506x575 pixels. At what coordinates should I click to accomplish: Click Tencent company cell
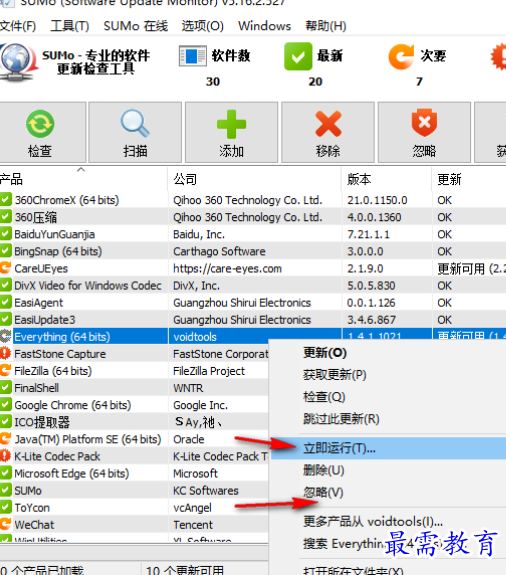pyautogui.click(x=193, y=525)
